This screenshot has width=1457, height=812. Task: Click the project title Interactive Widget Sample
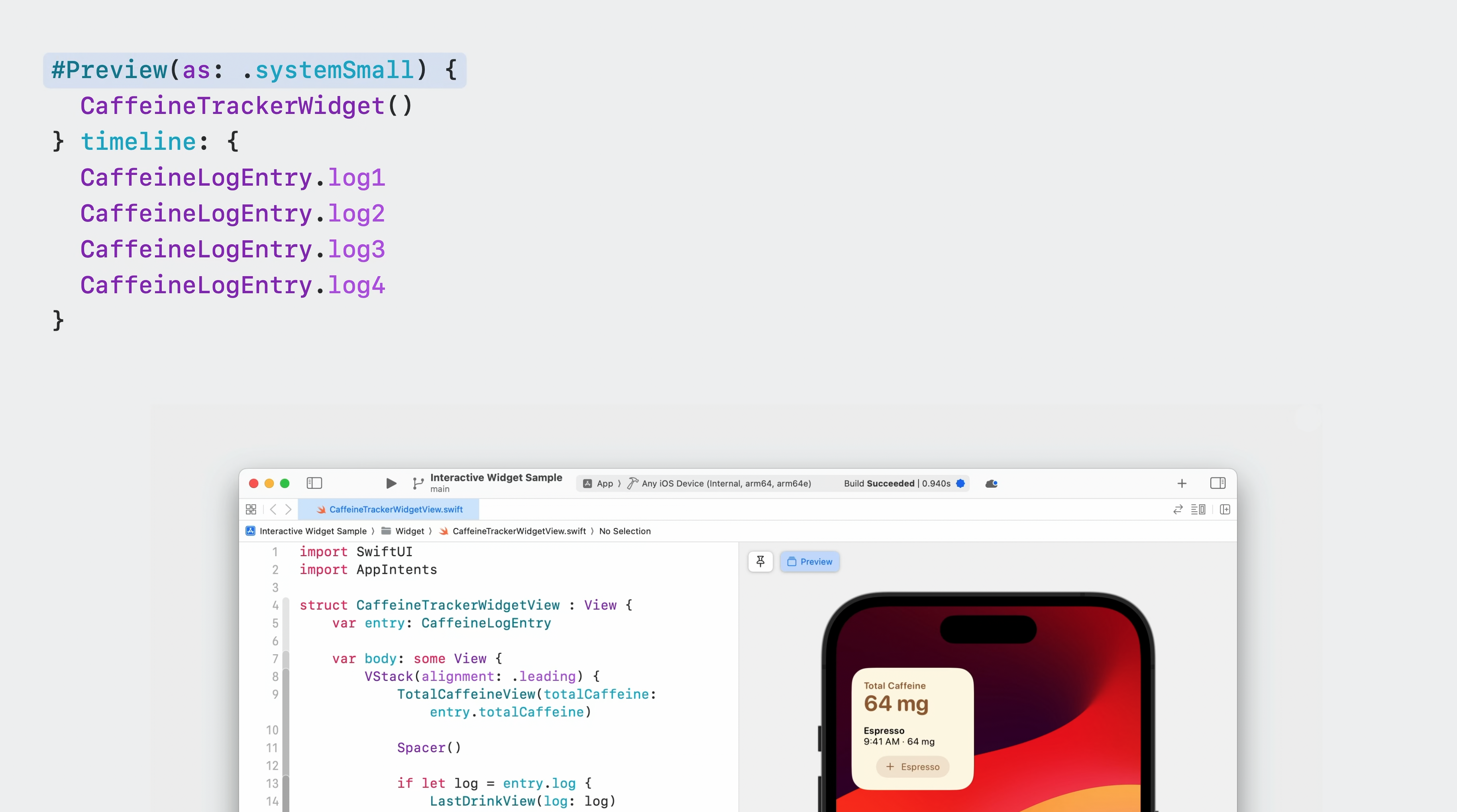496,477
